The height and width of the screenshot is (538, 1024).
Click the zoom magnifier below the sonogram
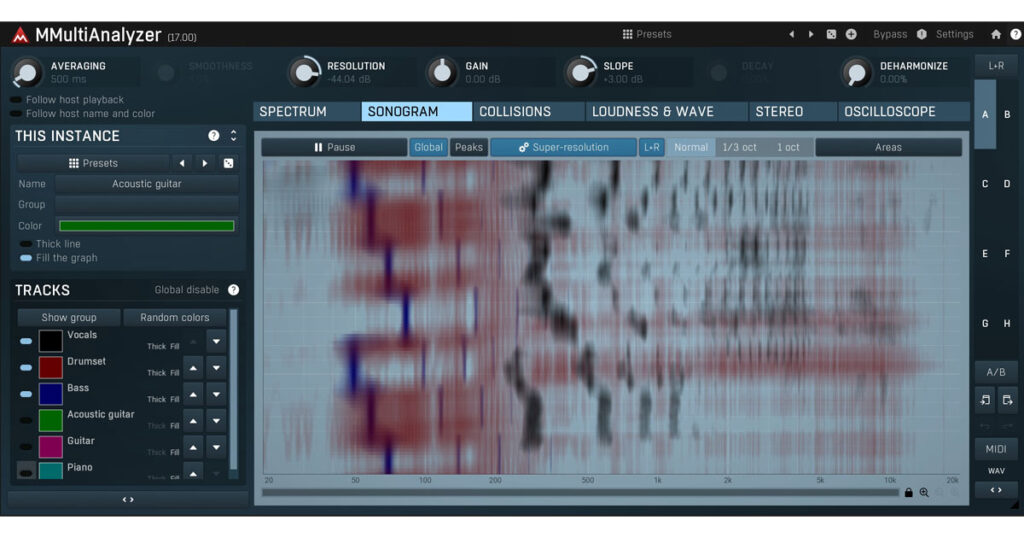click(x=924, y=492)
